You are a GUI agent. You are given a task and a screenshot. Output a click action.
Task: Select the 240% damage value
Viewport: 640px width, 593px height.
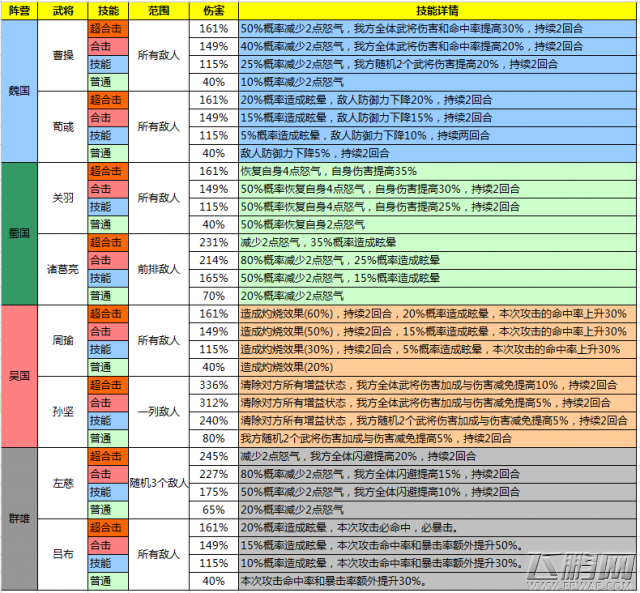tap(214, 421)
